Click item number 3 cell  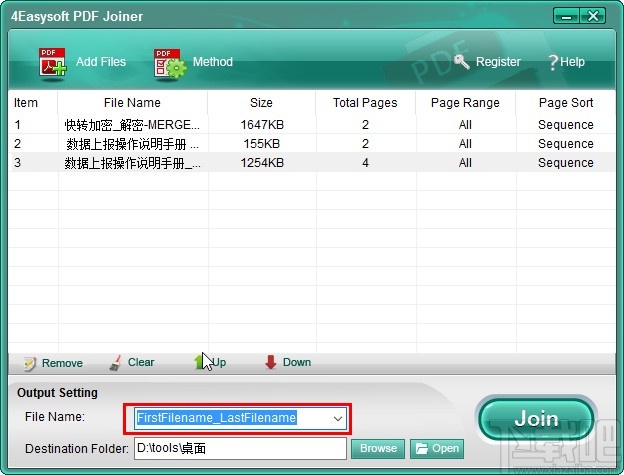(18, 163)
